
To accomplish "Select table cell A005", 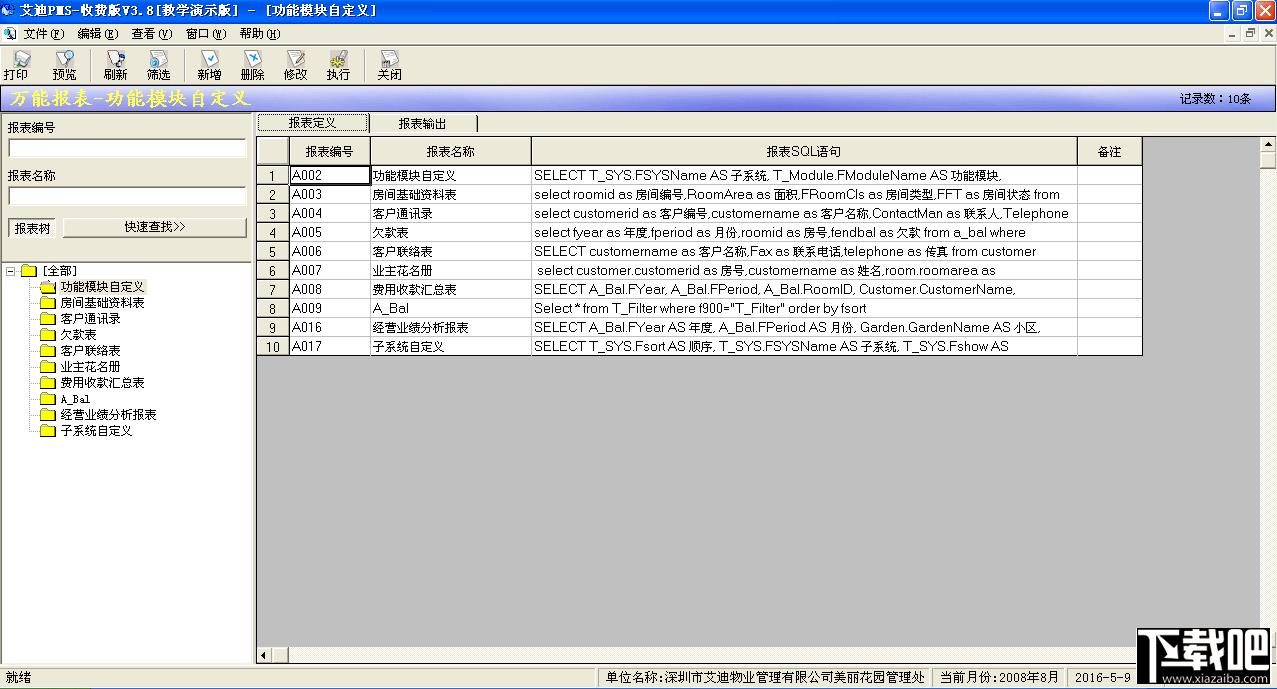I will [x=330, y=232].
